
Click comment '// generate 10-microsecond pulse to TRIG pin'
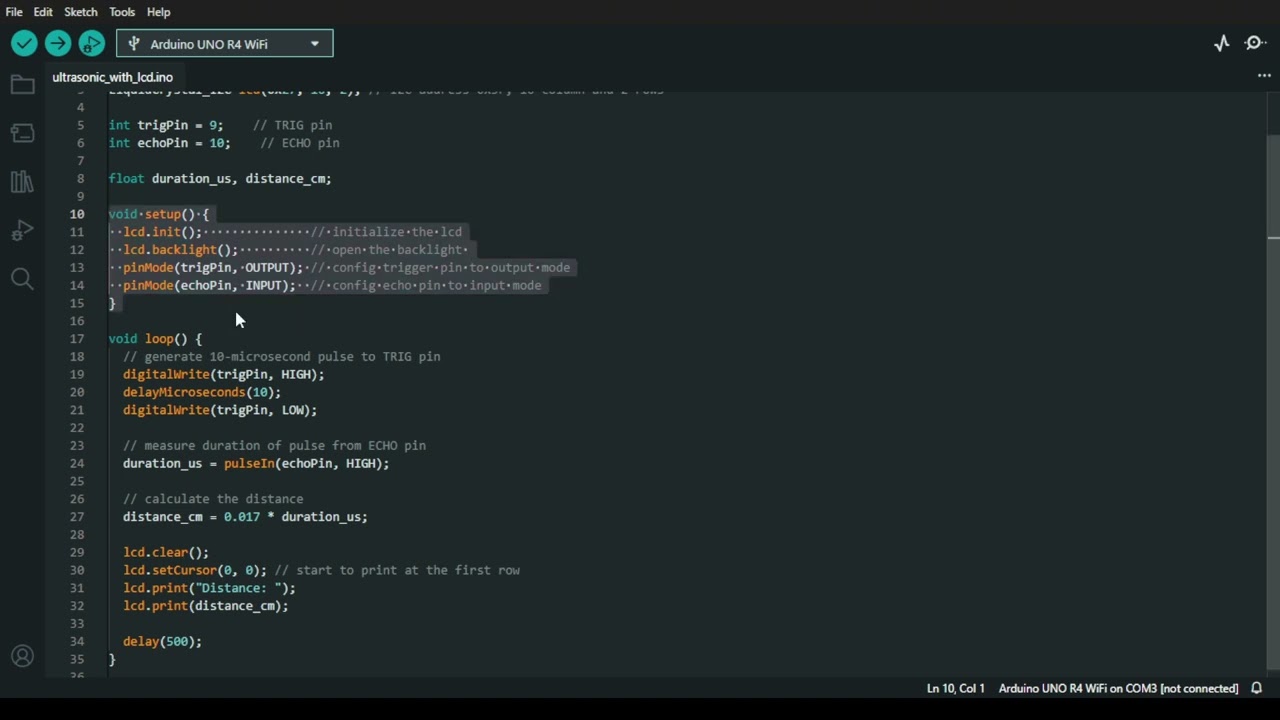click(282, 357)
